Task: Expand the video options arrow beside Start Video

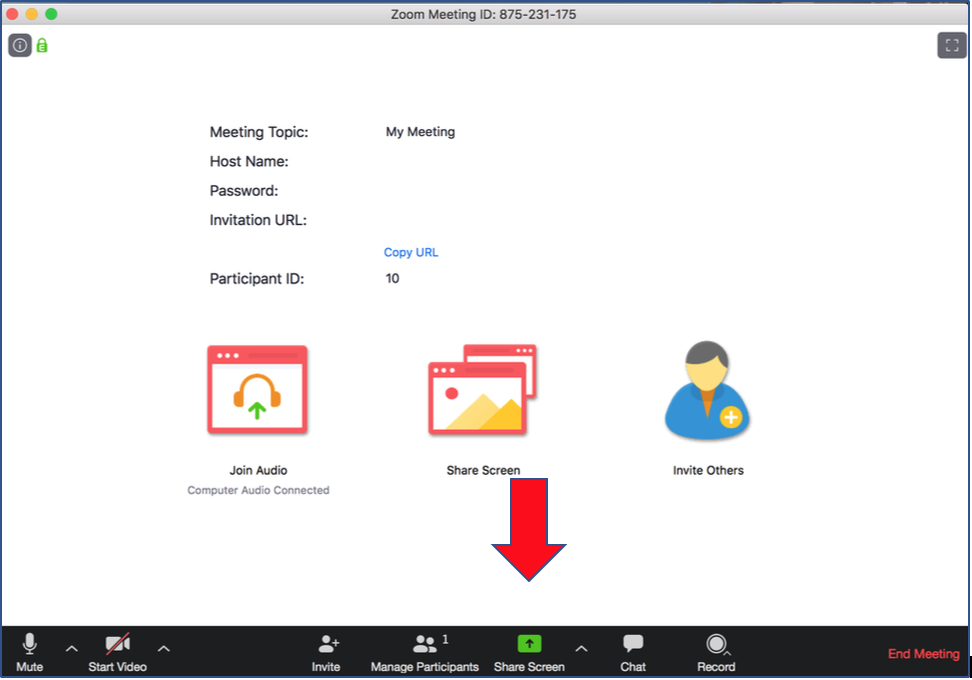Action: pos(164,649)
